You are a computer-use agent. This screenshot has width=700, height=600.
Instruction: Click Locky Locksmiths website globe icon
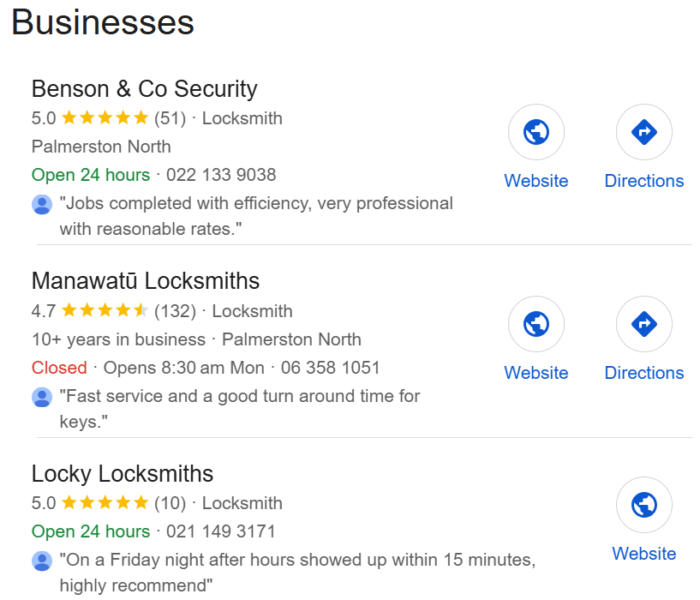(644, 505)
